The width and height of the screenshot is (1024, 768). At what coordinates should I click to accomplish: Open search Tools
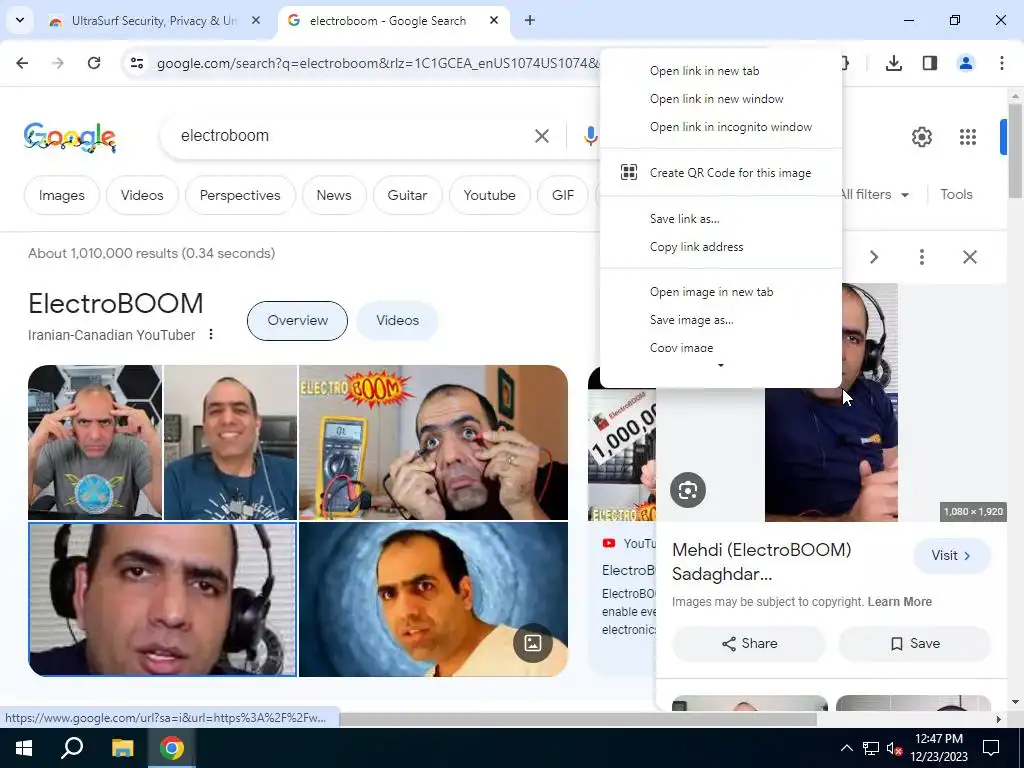coord(956,194)
